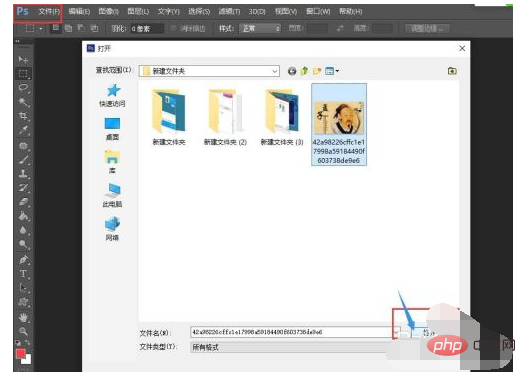This screenshot has width=526, height=378.
Task: Open the 帮助(H) menu
Action: pyautogui.click(x=351, y=12)
